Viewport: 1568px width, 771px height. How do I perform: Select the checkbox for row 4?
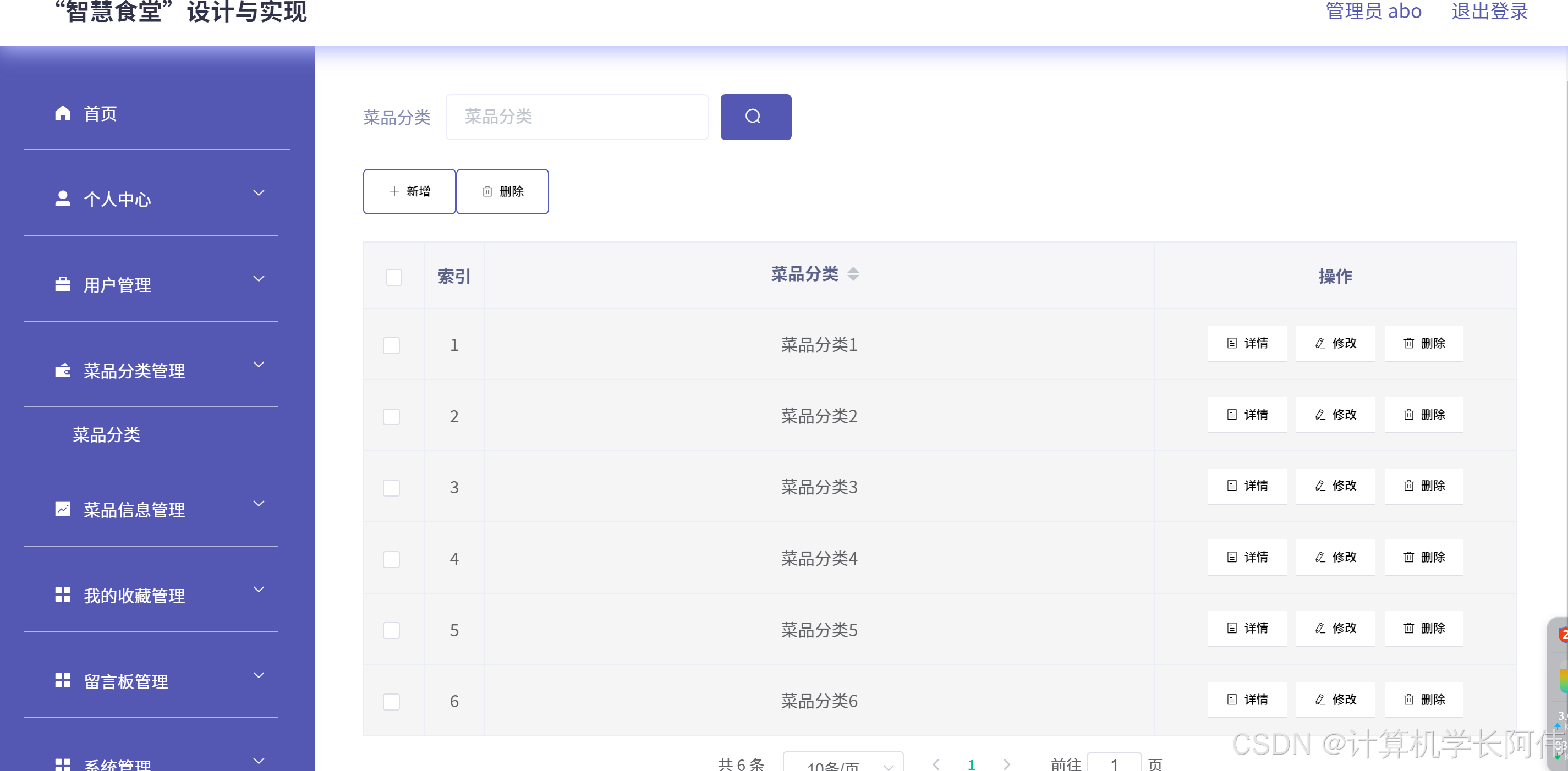(391, 559)
